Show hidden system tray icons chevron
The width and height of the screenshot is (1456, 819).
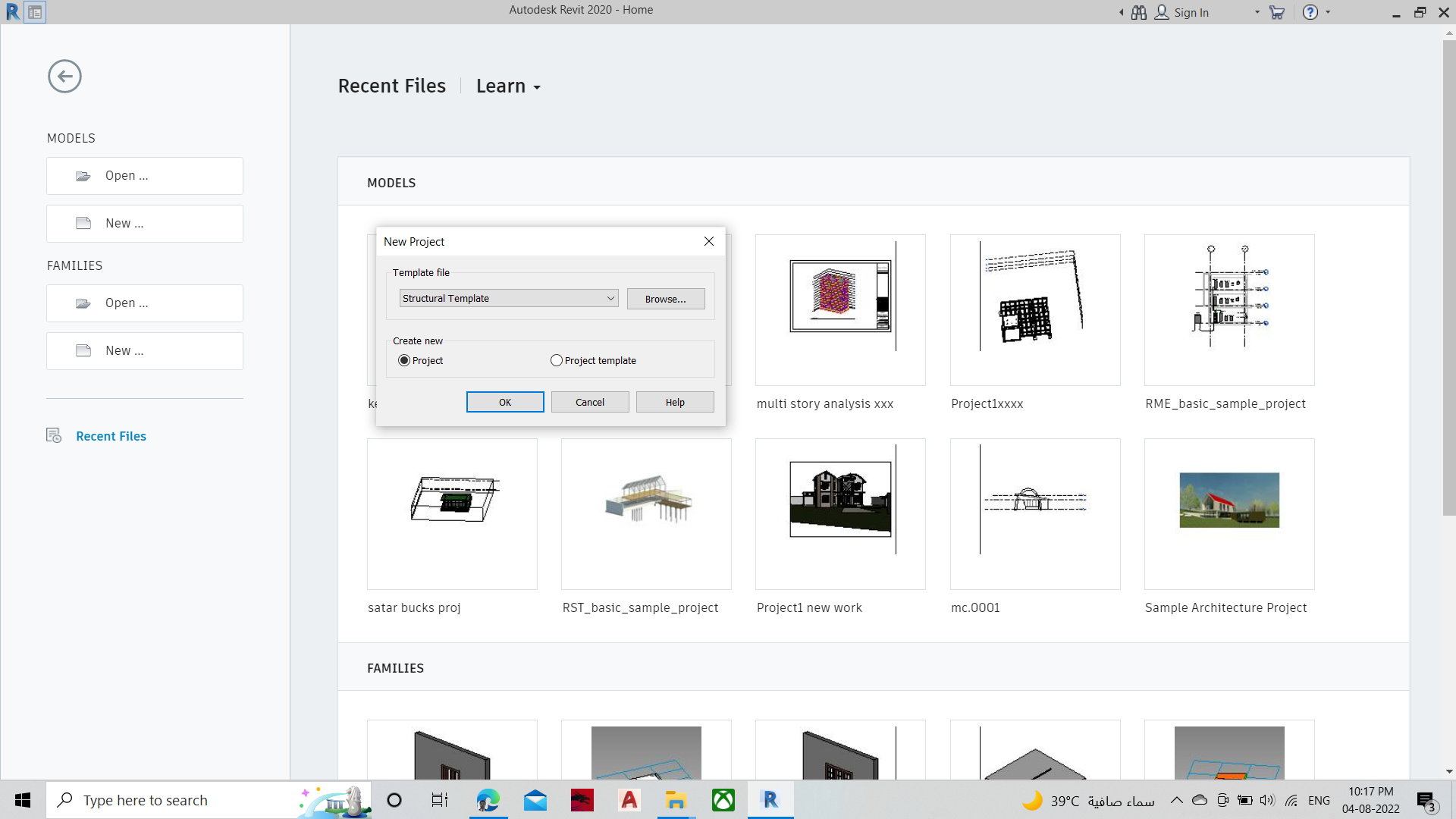point(1176,800)
